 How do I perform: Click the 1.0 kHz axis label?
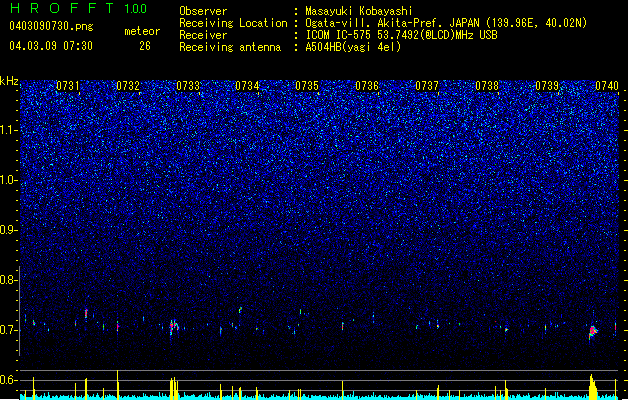9,180
